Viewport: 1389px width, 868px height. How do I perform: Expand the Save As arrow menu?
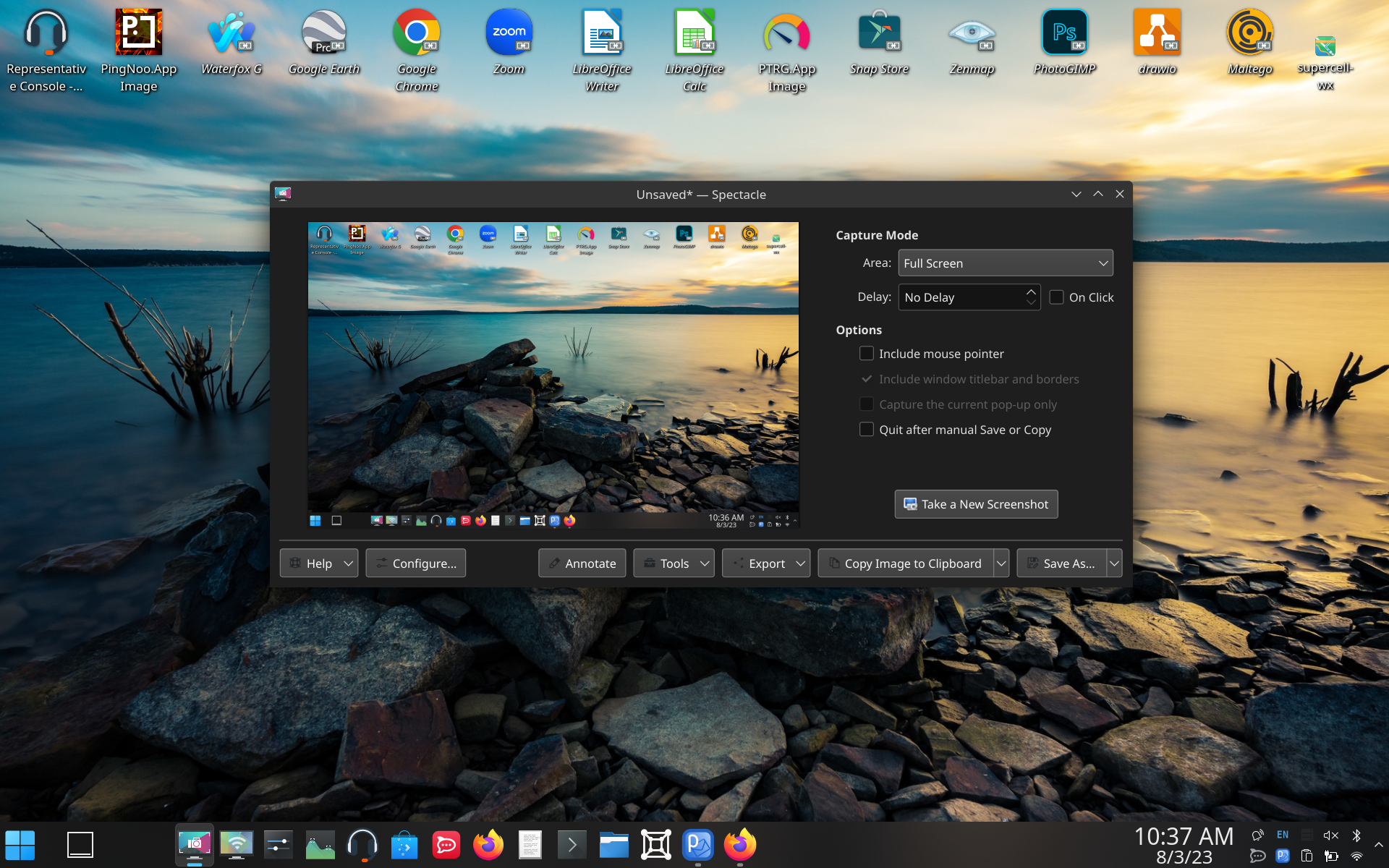(1114, 563)
